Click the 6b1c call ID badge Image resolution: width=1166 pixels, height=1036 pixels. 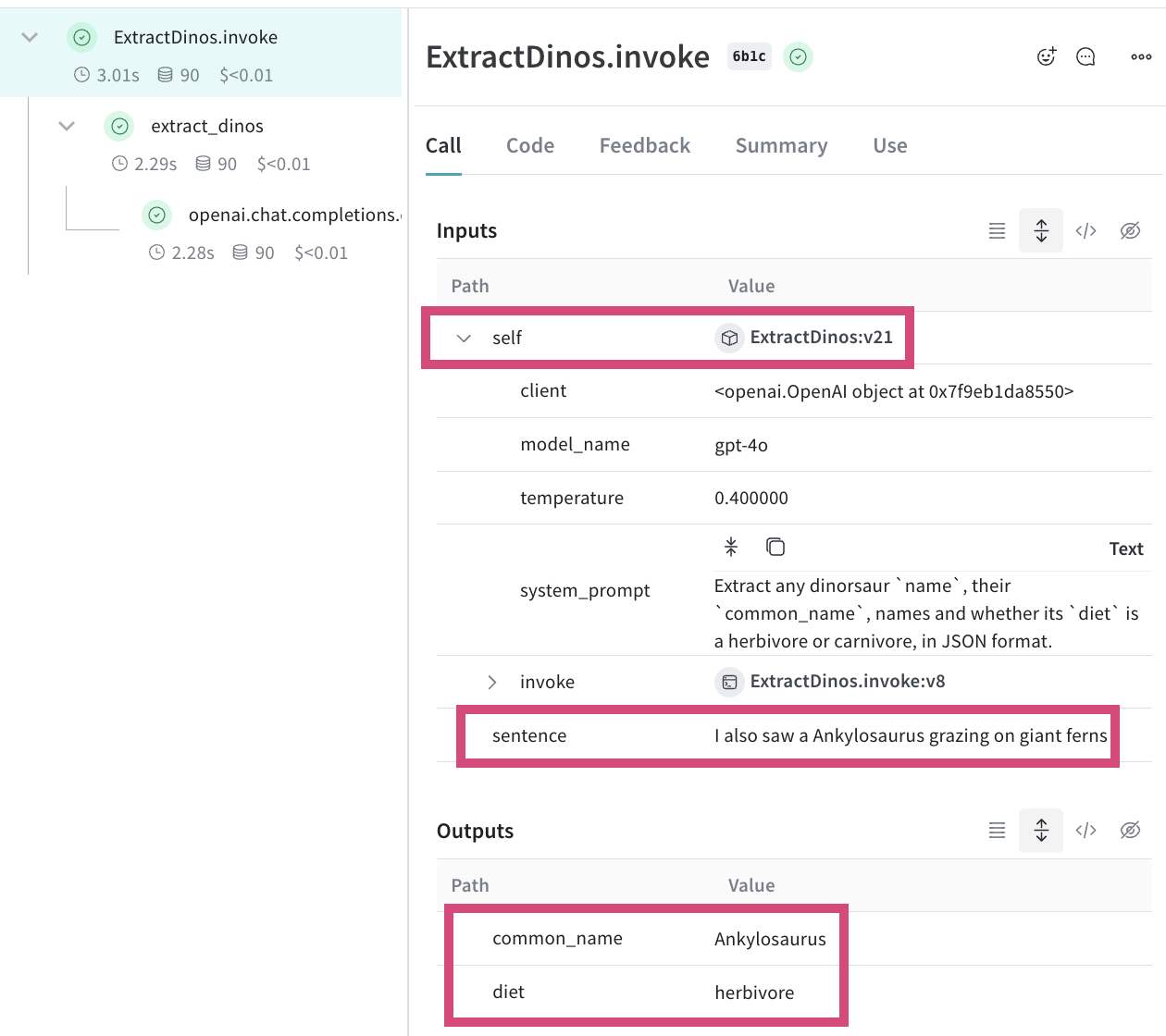(x=750, y=56)
